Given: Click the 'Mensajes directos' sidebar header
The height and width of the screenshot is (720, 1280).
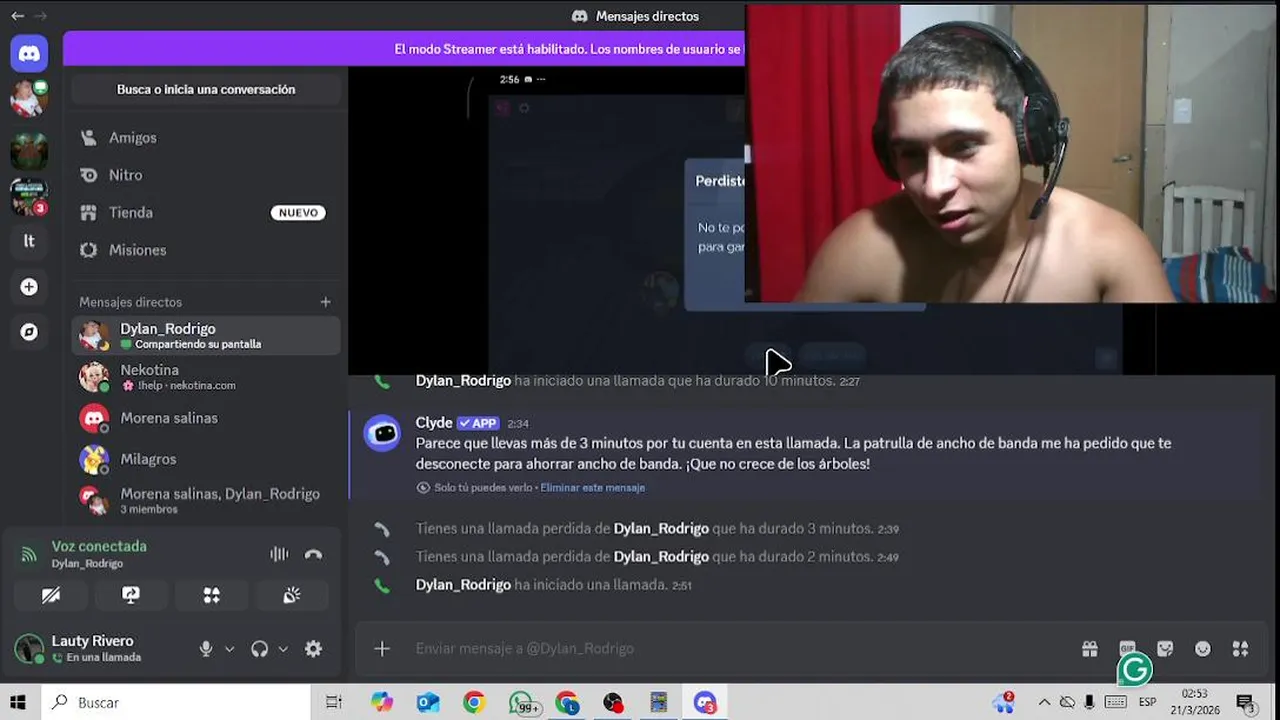Looking at the screenshot, I should (x=131, y=302).
